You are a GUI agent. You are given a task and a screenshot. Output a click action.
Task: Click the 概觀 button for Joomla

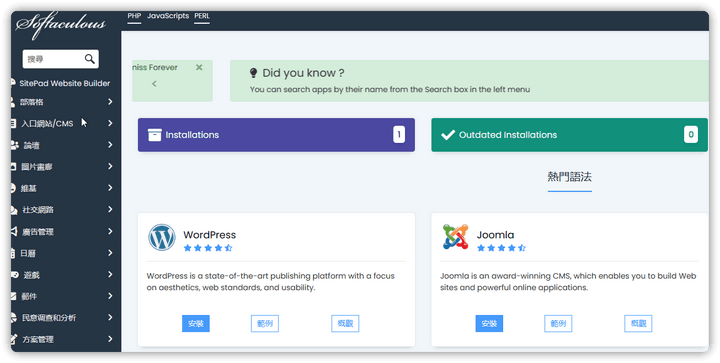click(638, 324)
